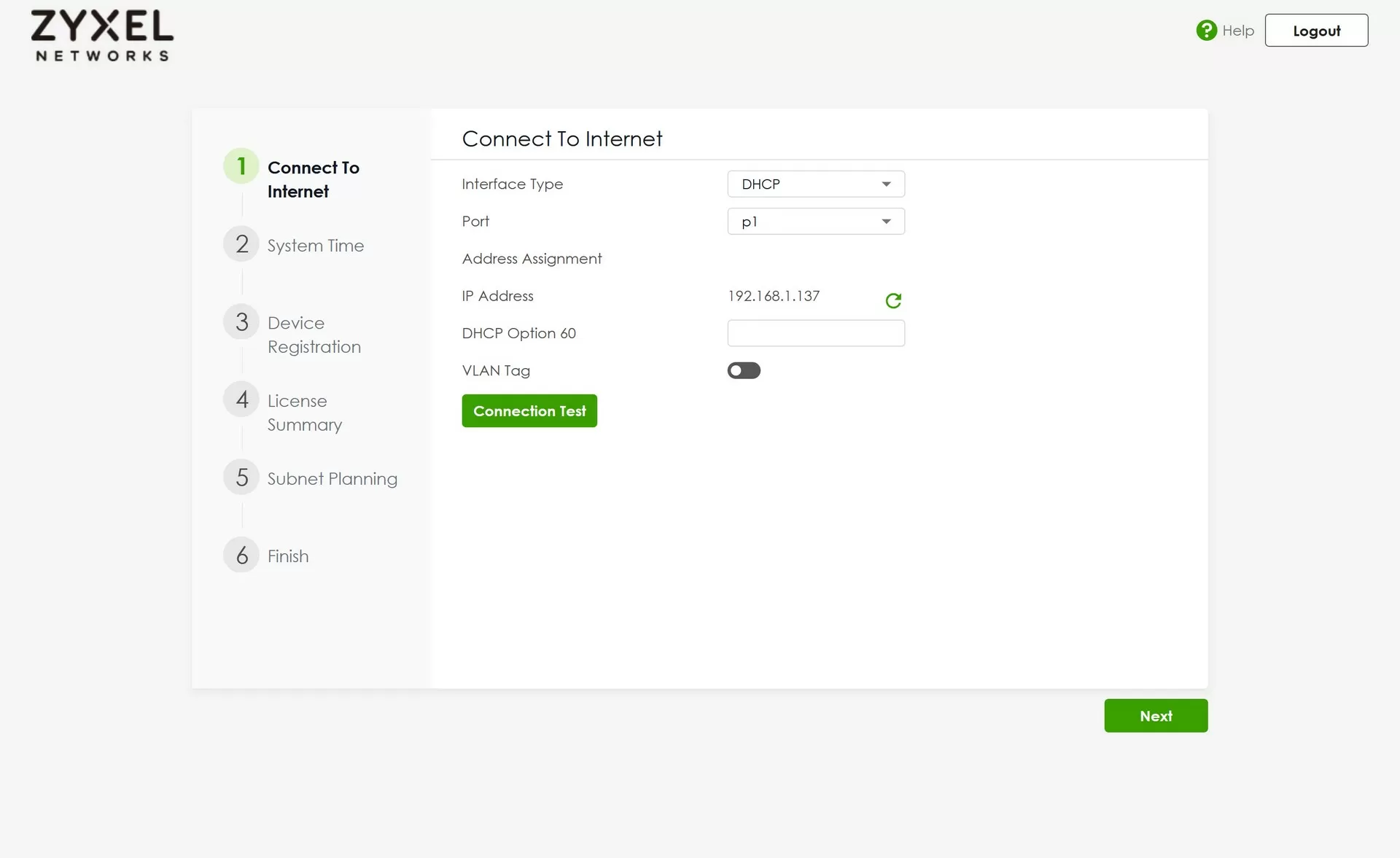Open Subnet Planning step label
1400x858 pixels.
coord(332,479)
